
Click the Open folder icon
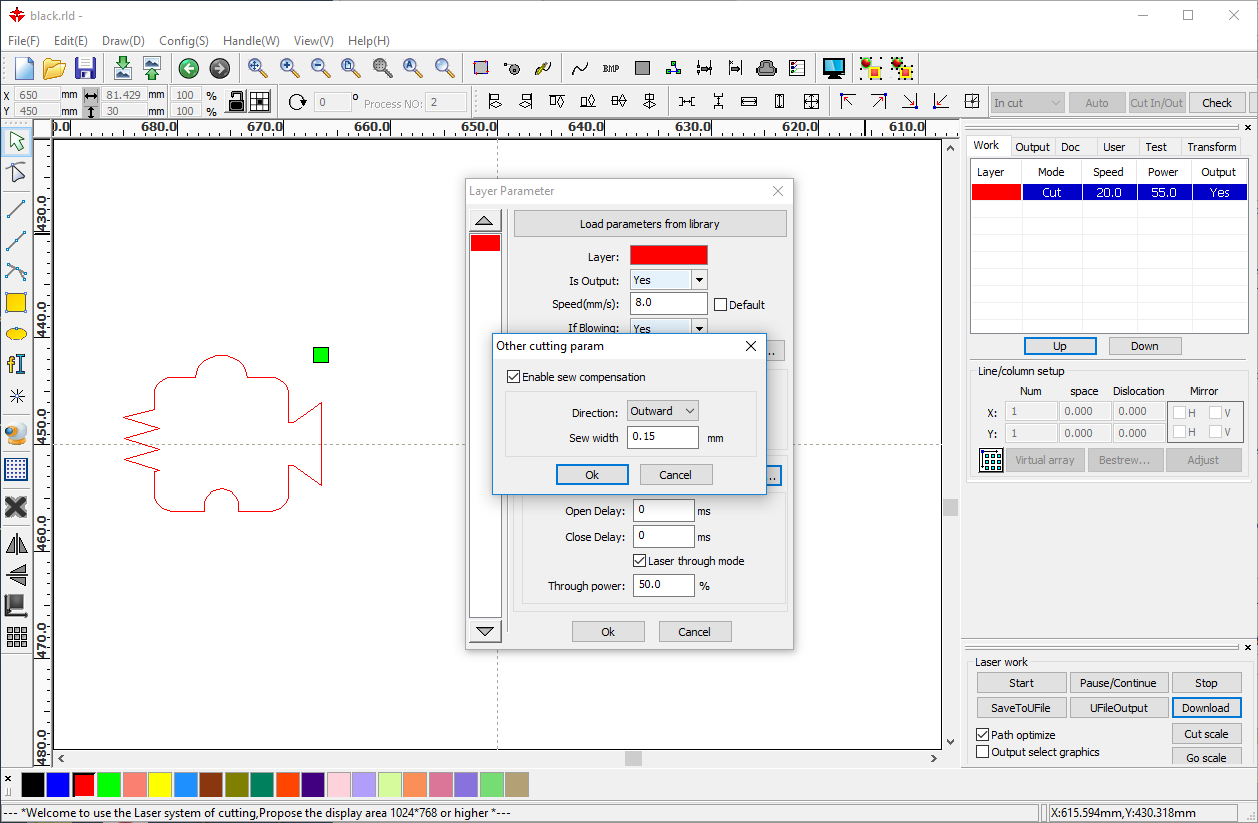pos(54,68)
